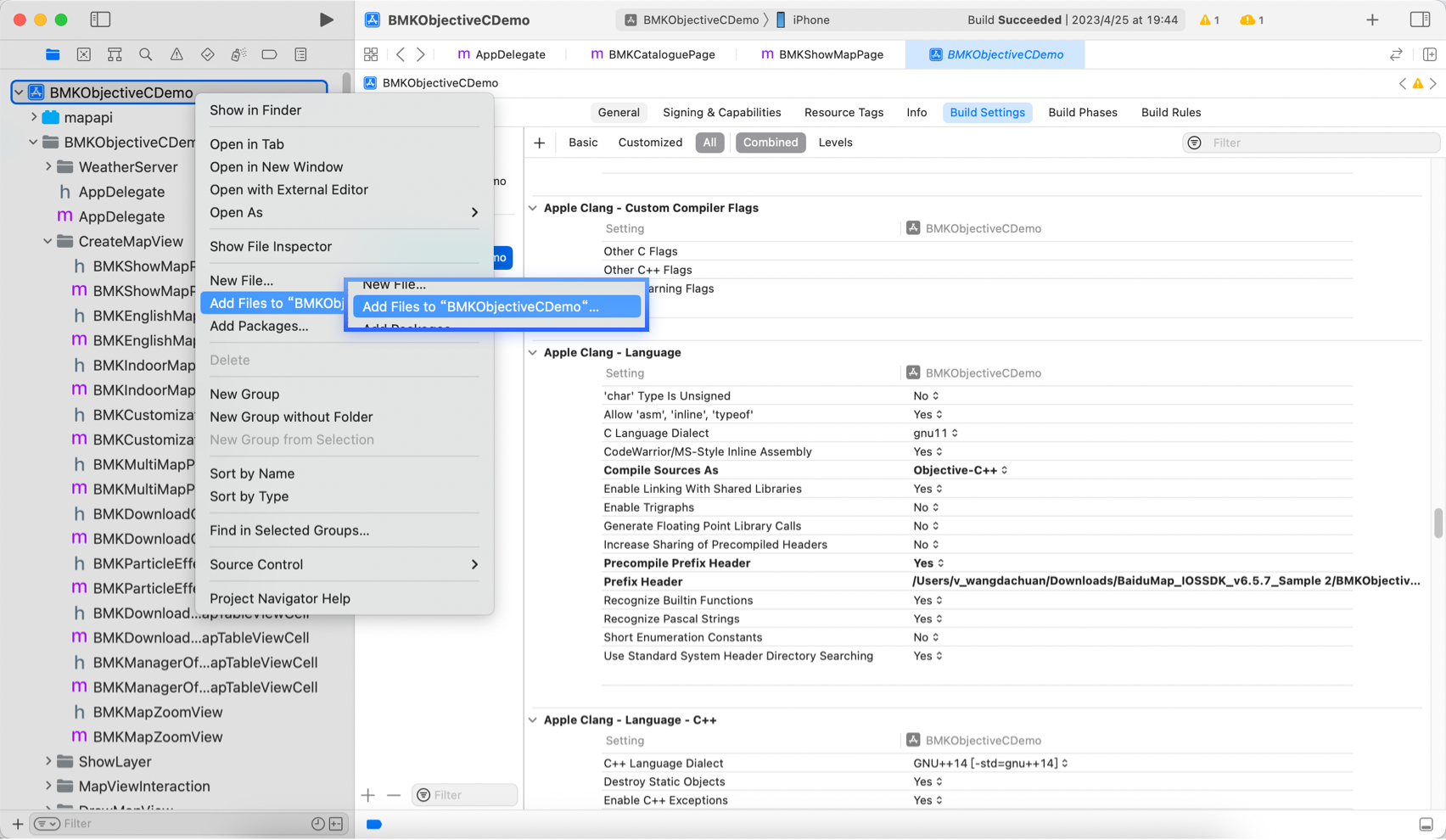Click the build settings Filter field
Image resolution: width=1446 pixels, height=840 pixels.
click(x=1320, y=143)
